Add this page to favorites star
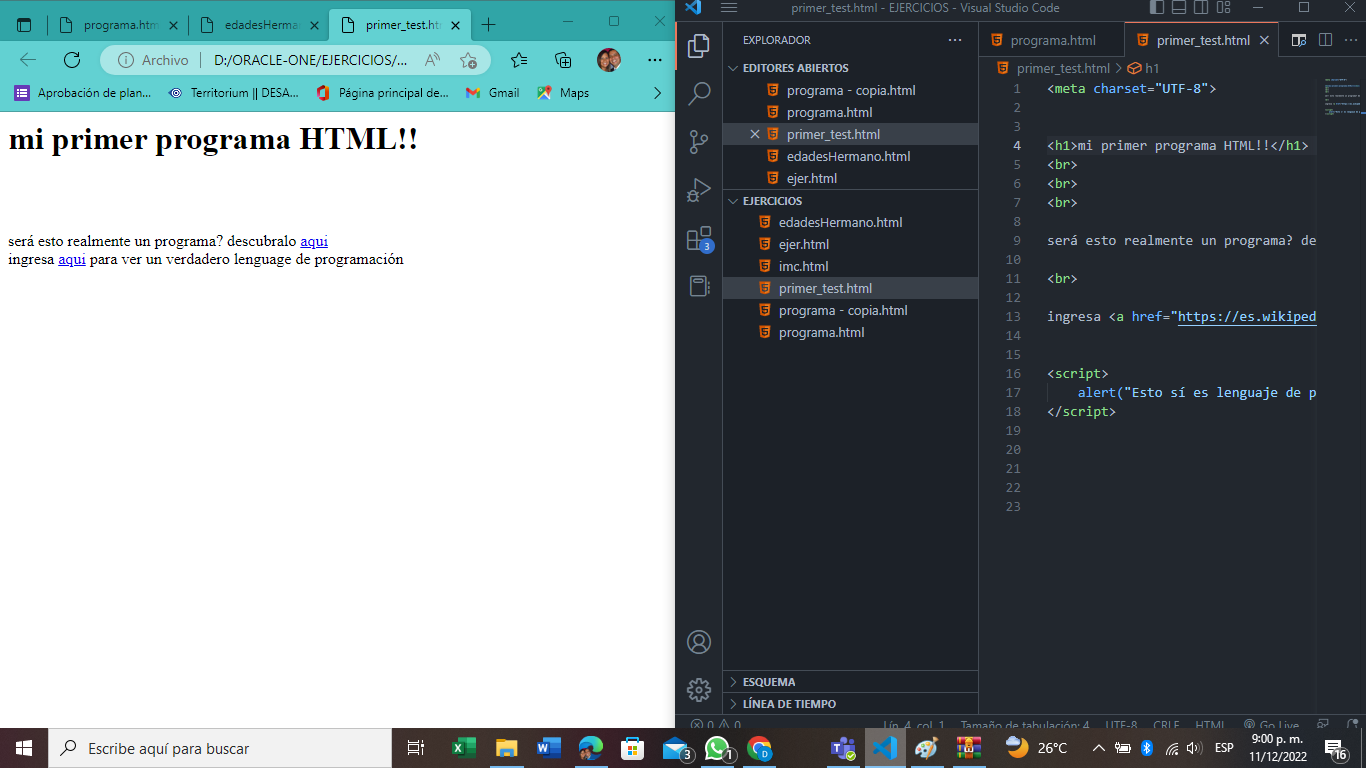Viewport: 1366px width, 768px height. click(468, 60)
